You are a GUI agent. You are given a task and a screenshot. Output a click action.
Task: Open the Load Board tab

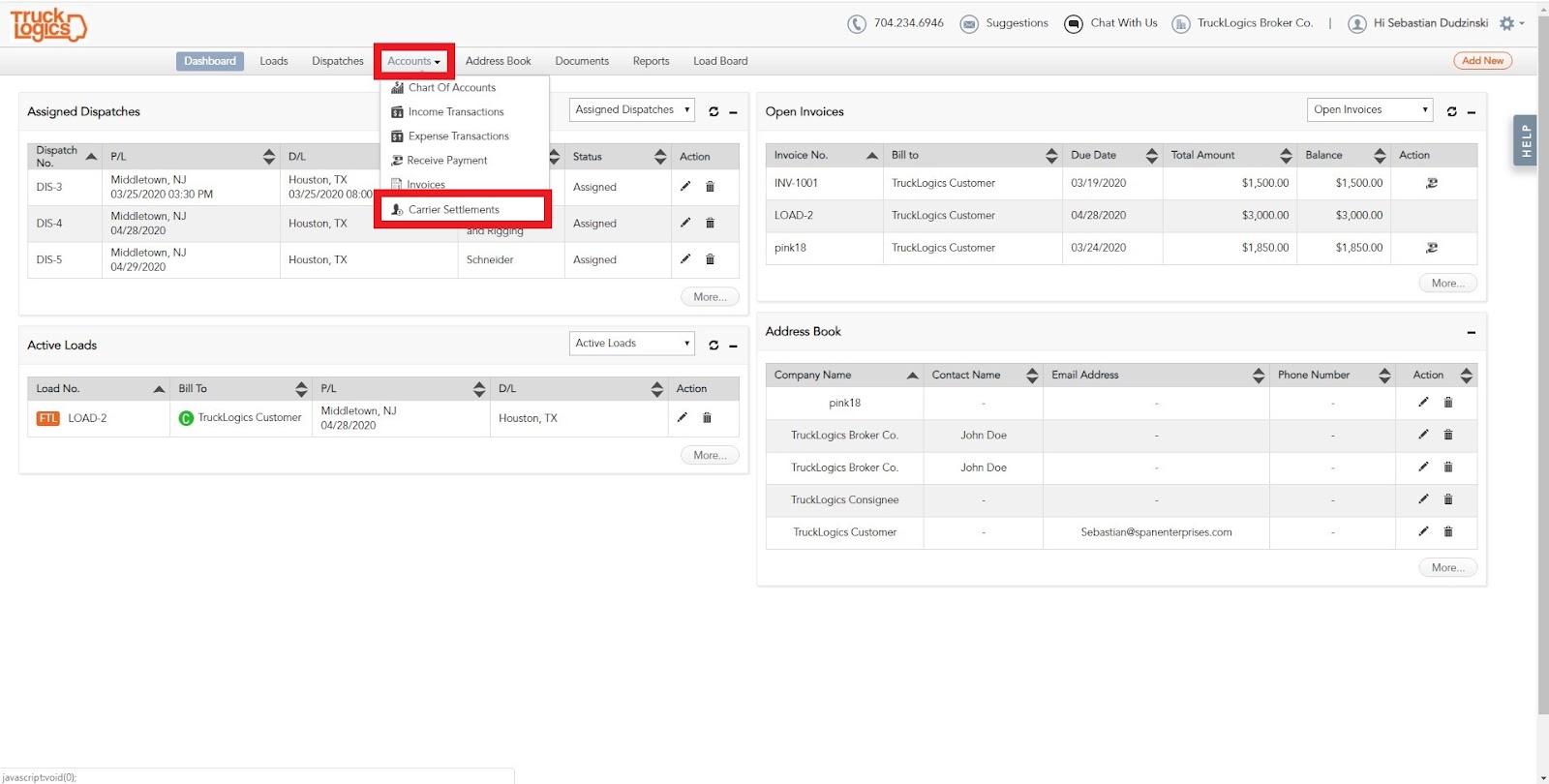[x=720, y=61]
